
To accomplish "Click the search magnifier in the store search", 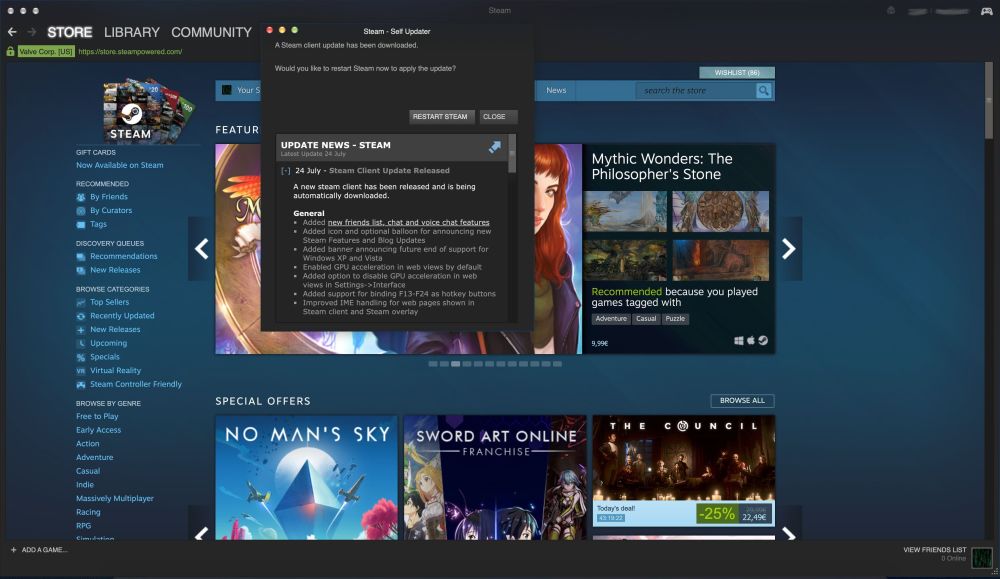I will pyautogui.click(x=763, y=90).
